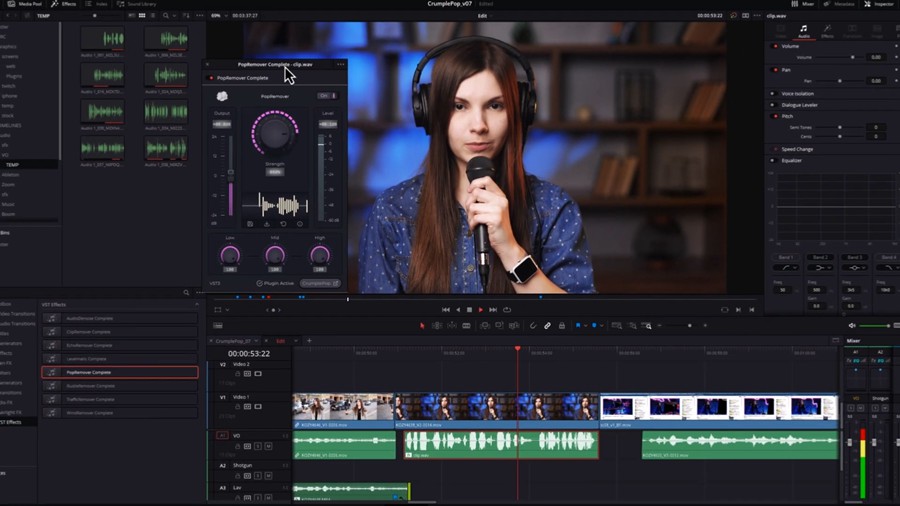Stop playback with the stop button
900x506 pixels.
pyautogui.click(x=470, y=309)
